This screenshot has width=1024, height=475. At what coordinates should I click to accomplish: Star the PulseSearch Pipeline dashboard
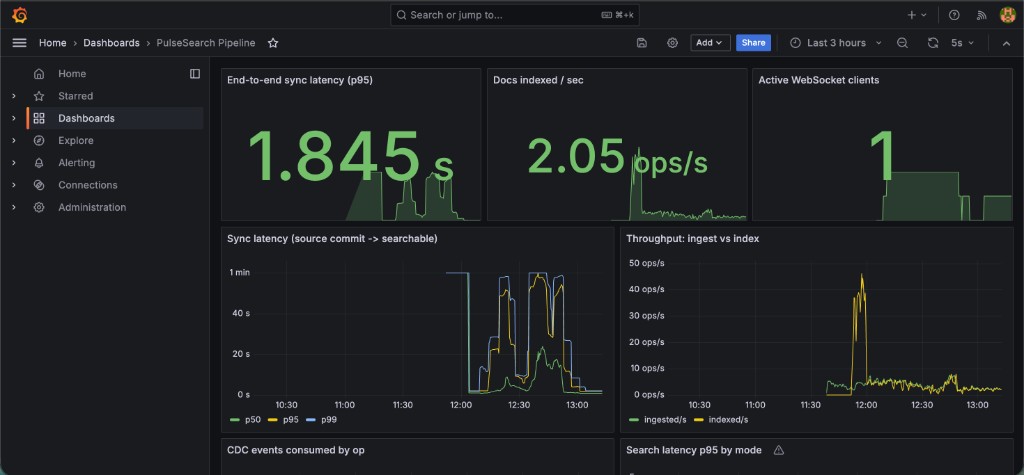(x=273, y=42)
